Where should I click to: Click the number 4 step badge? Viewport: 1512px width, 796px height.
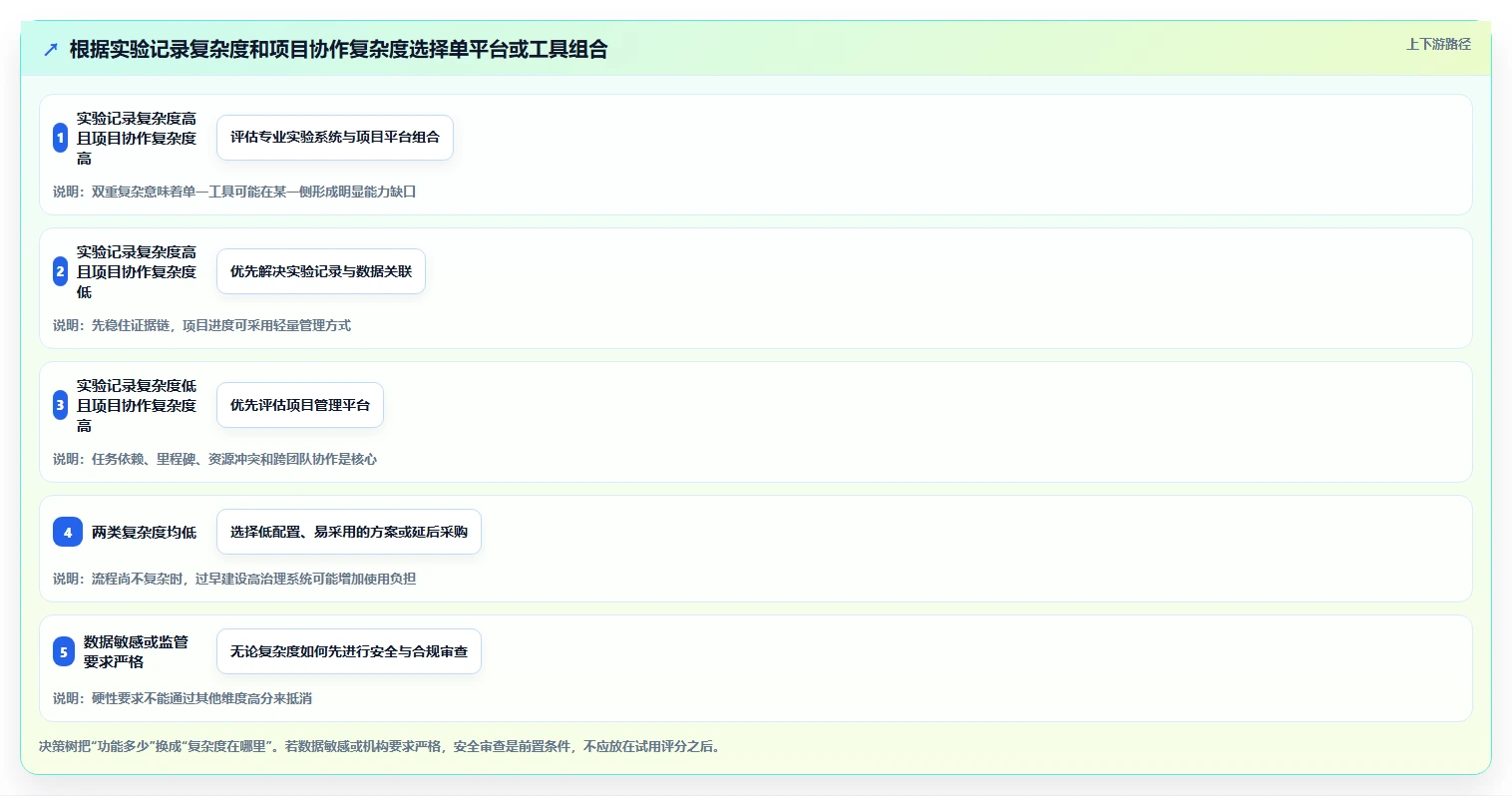click(68, 532)
